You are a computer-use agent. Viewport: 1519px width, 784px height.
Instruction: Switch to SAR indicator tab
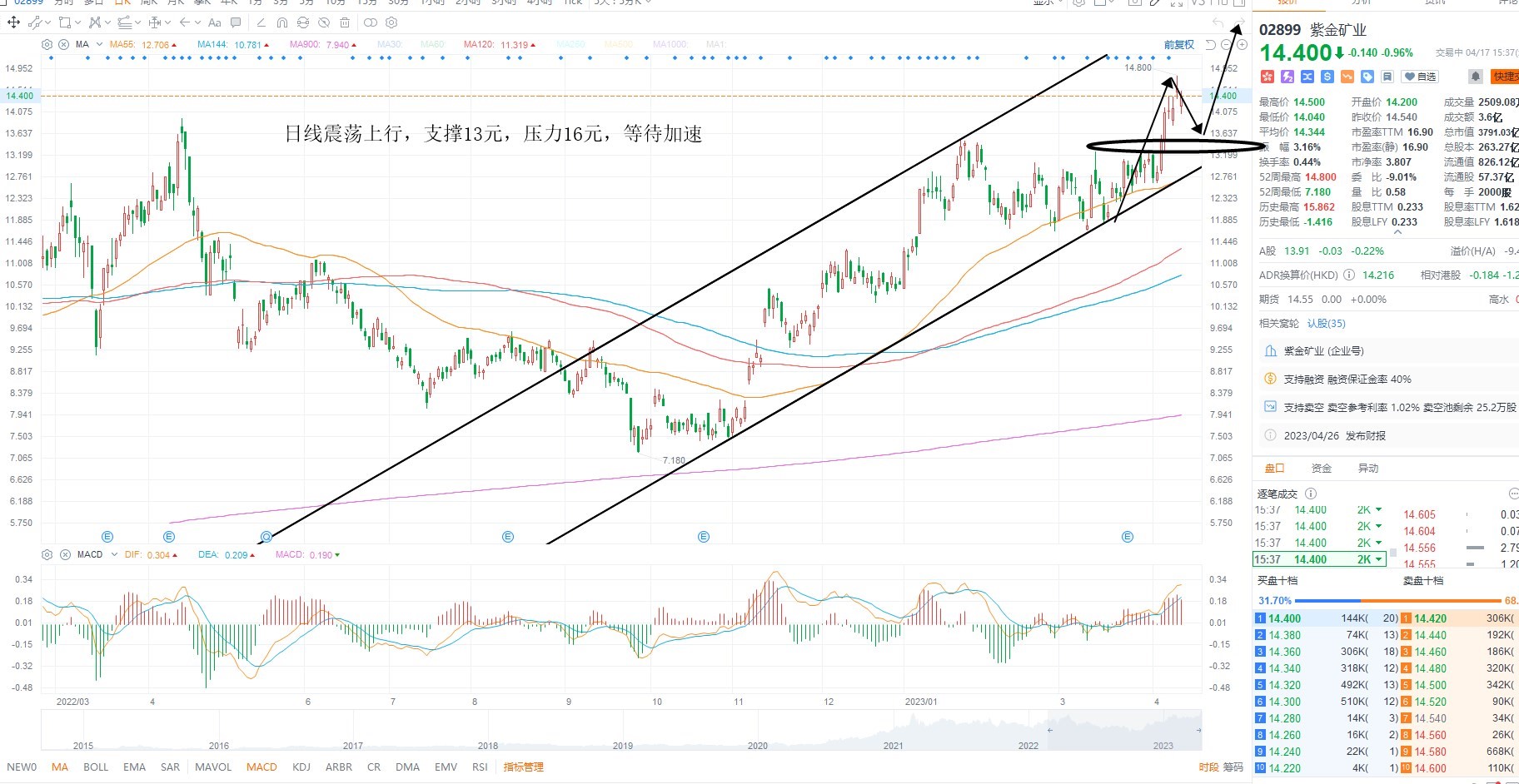(170, 767)
